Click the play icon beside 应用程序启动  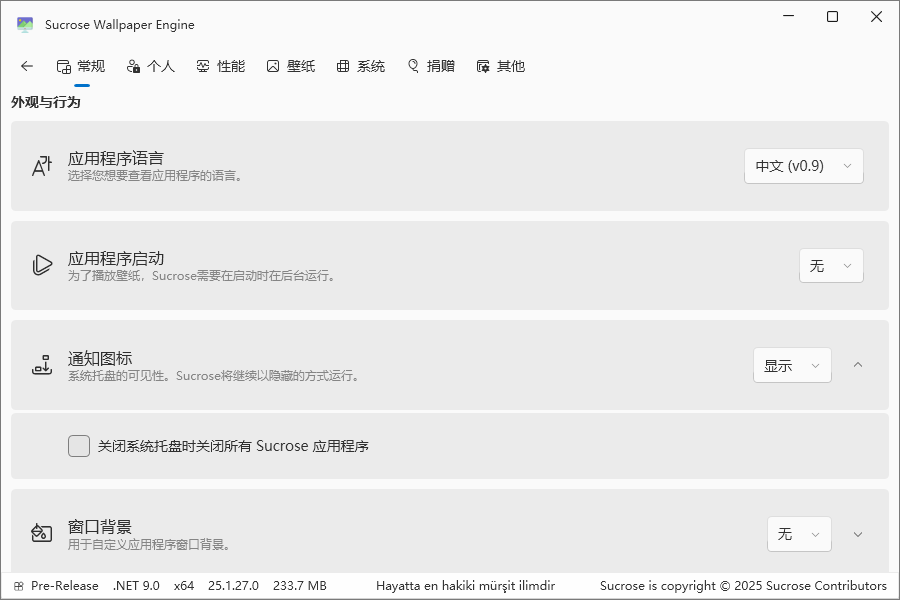[41, 265]
